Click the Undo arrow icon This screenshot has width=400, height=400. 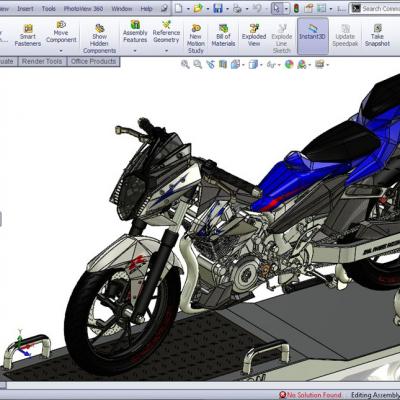[257, 8]
